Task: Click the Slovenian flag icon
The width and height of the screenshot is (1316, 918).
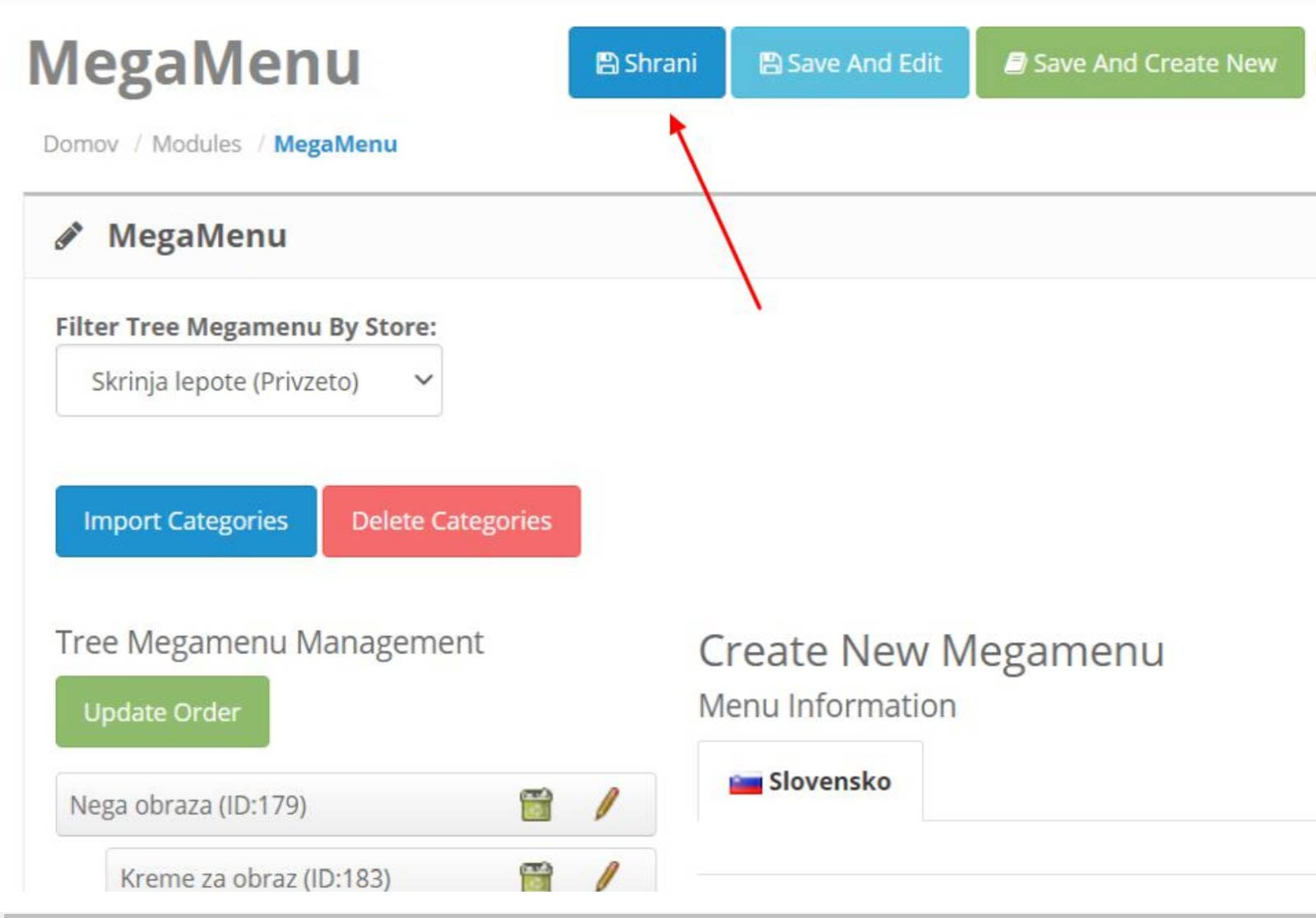Action: click(x=745, y=782)
